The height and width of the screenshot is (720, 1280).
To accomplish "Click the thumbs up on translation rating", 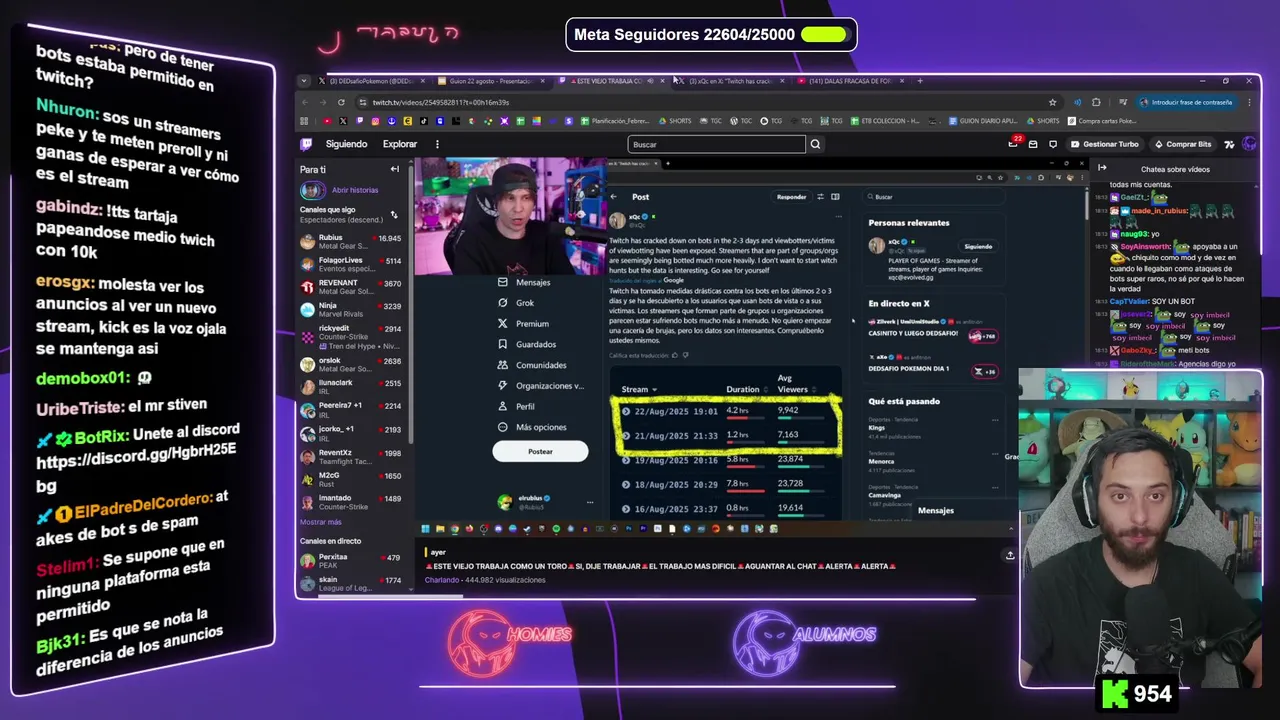I will tap(675, 355).
